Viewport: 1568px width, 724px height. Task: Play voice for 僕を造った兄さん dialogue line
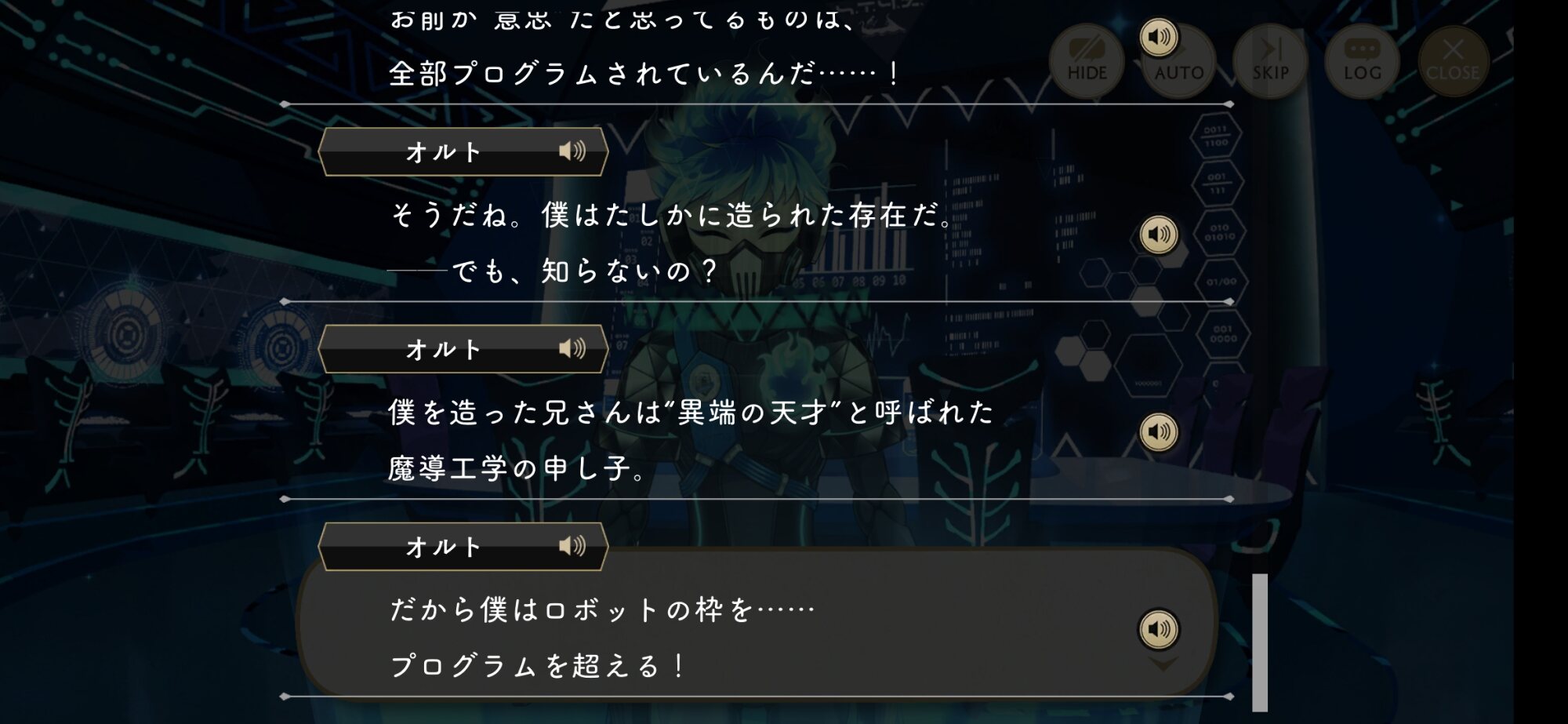[x=1159, y=431]
